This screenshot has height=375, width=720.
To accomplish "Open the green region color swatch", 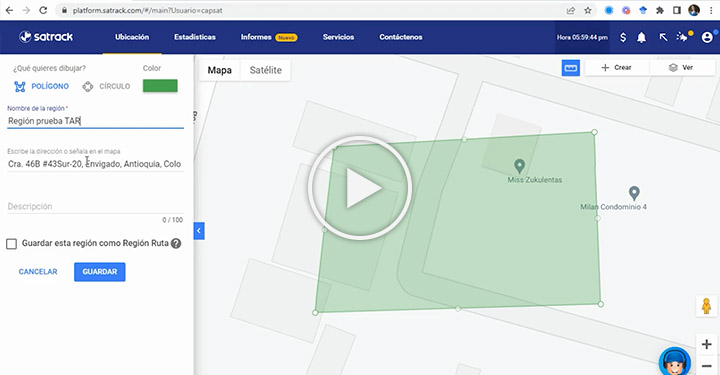I will coord(160,86).
